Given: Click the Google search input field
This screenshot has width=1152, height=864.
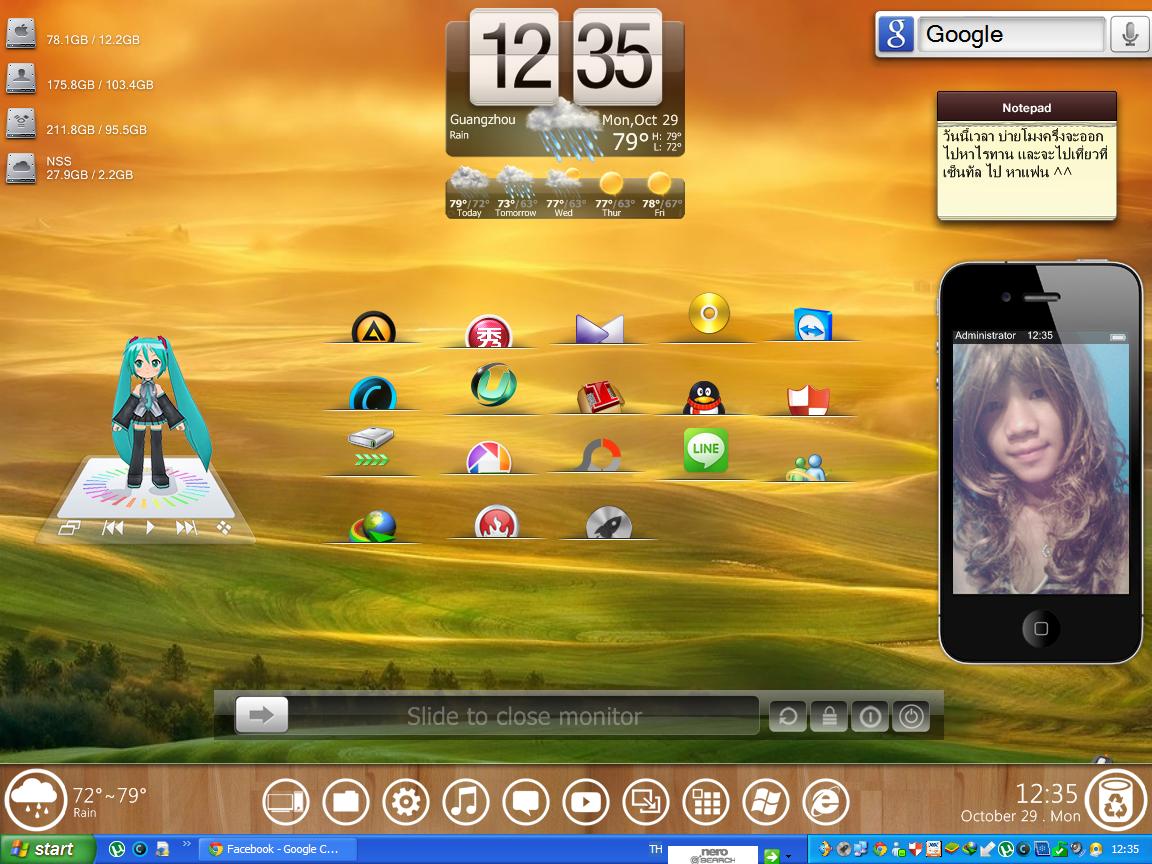Looking at the screenshot, I should pyautogui.click(x=1012, y=35).
